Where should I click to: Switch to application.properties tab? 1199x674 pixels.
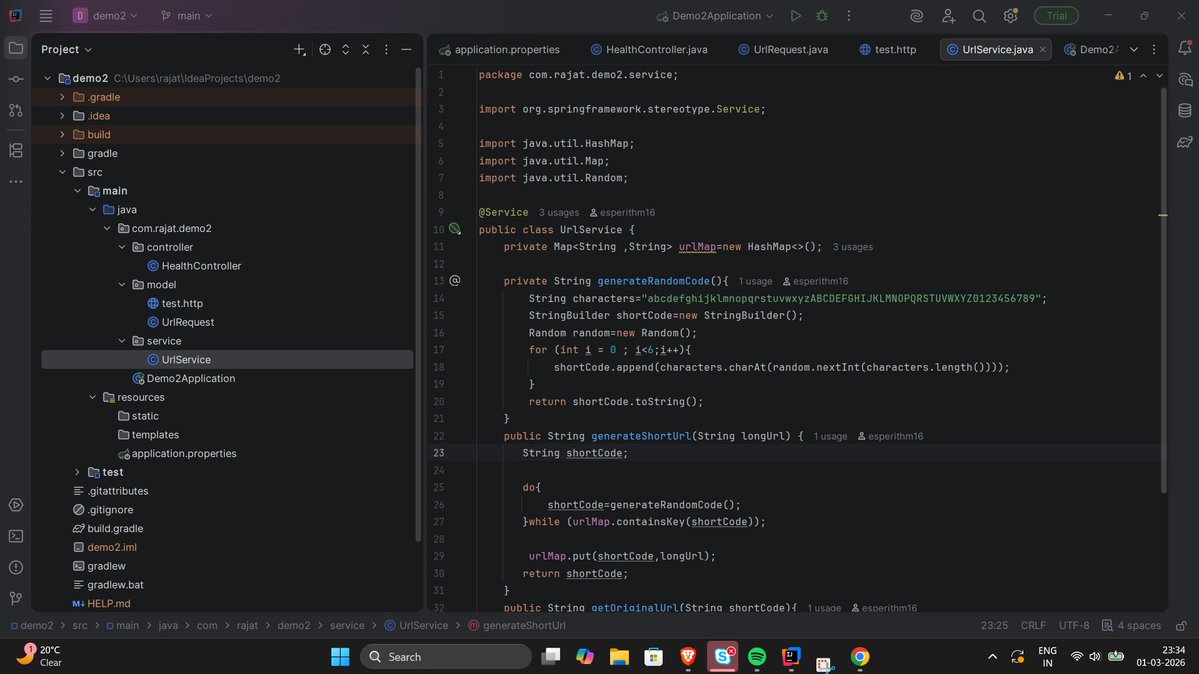499,49
